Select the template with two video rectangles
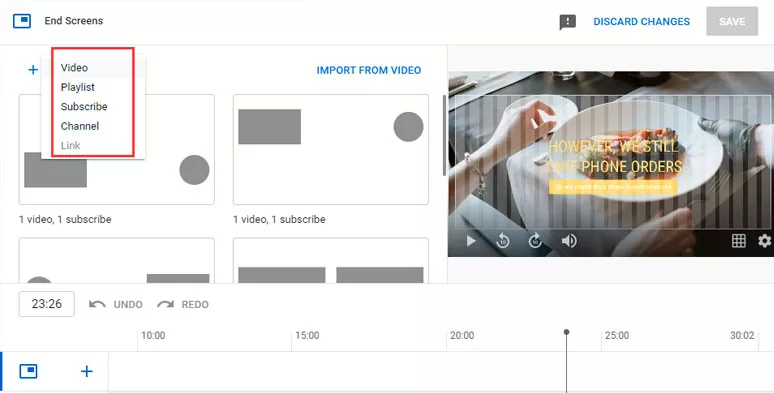The image size is (774, 393). point(331,261)
